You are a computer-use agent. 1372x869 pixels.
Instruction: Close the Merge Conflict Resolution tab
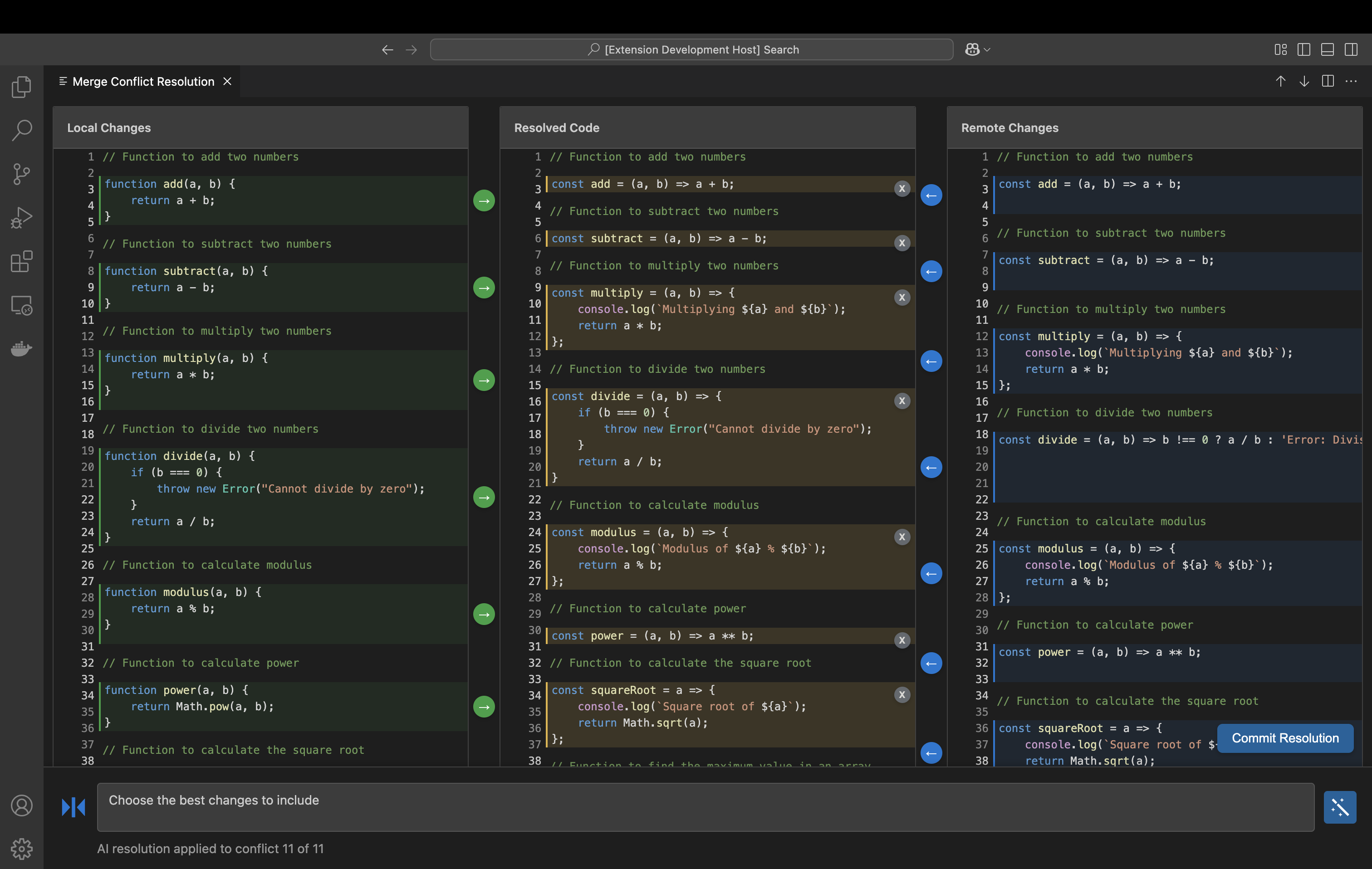227,82
